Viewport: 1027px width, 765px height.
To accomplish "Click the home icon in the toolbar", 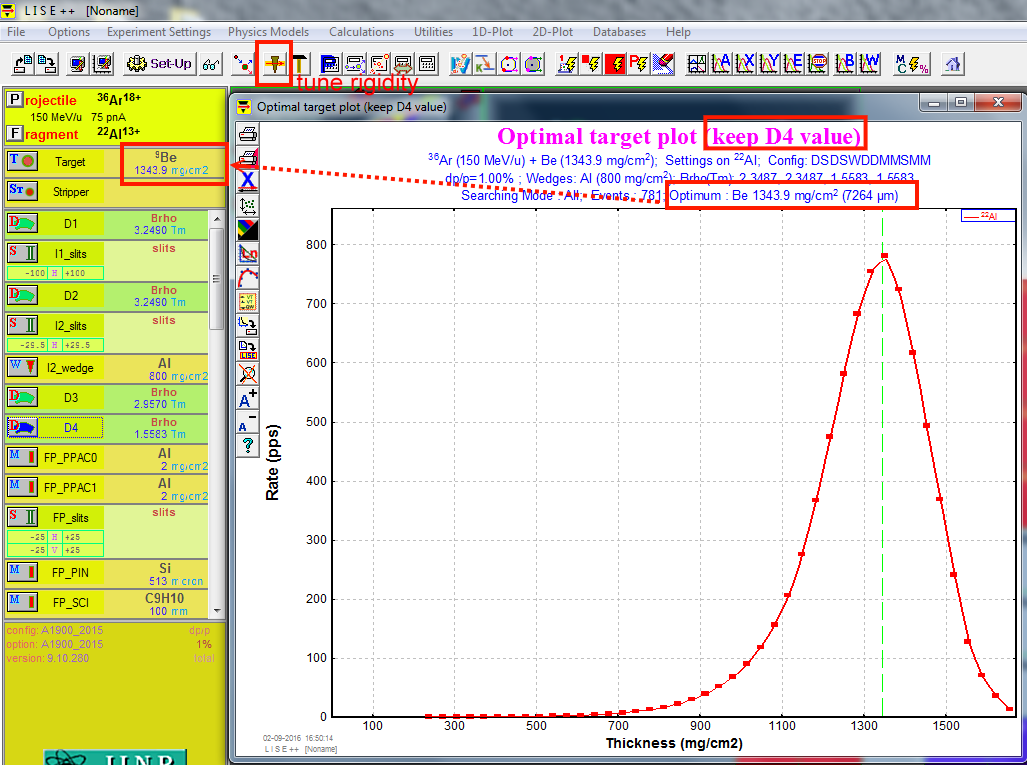I will (x=953, y=64).
